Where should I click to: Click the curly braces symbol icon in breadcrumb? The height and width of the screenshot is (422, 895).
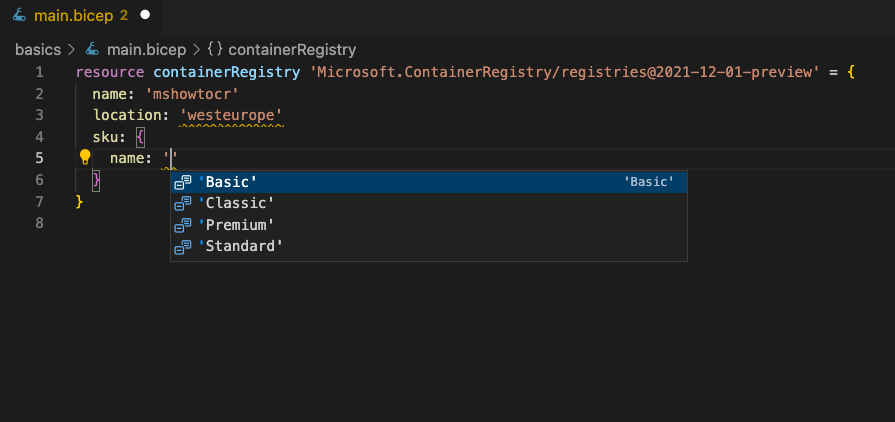(215, 50)
